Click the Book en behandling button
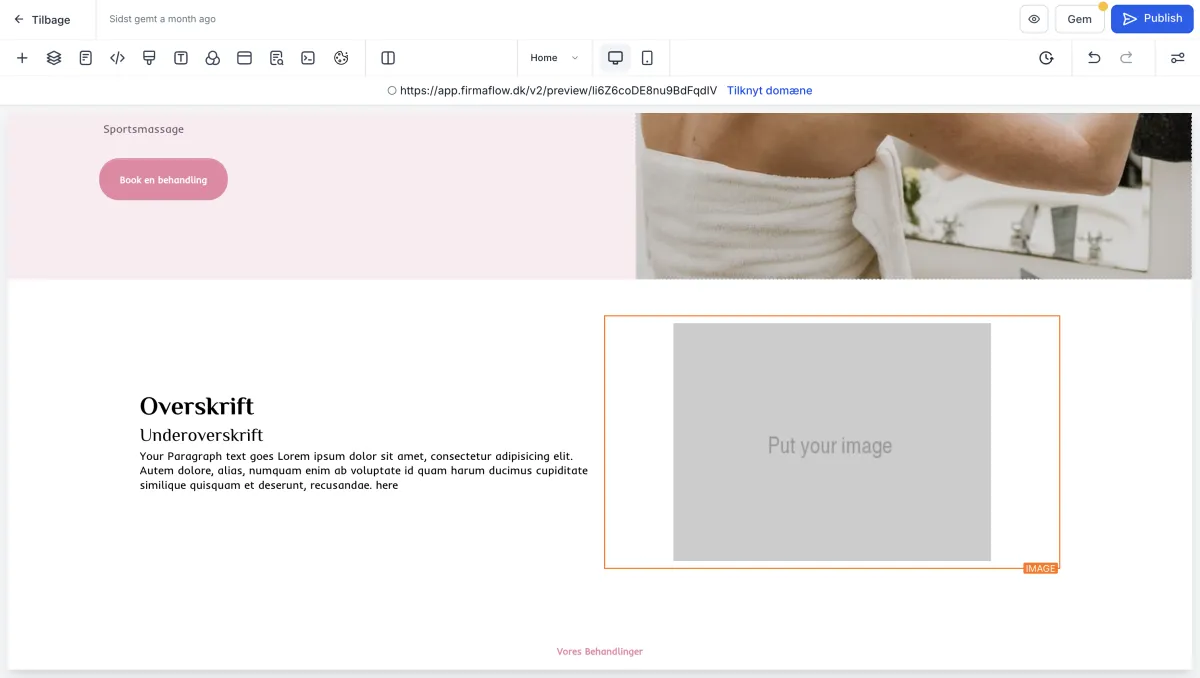Screen dimensions: 1200x678 click(x=163, y=179)
